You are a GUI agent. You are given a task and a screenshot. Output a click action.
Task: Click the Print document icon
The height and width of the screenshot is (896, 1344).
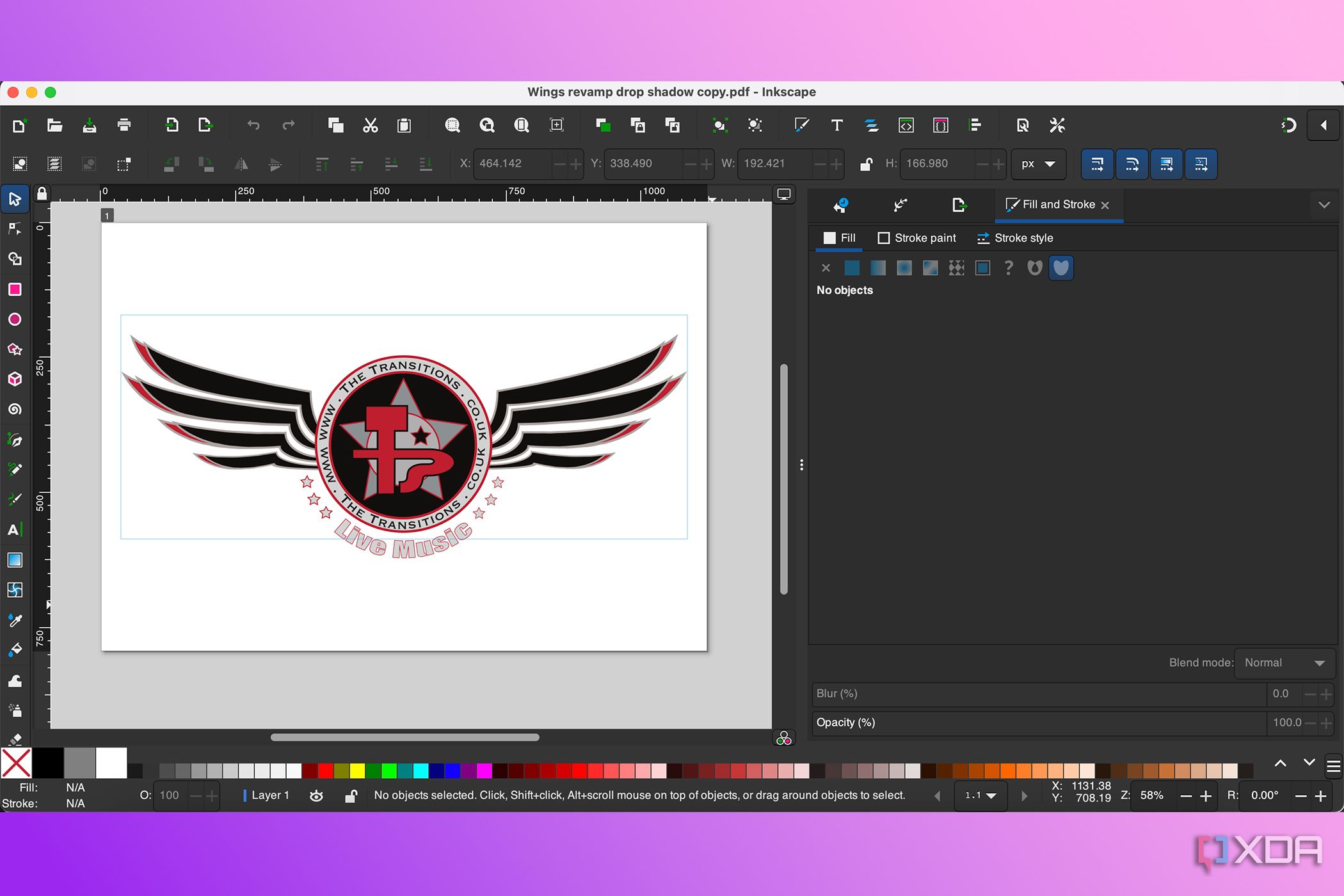point(124,125)
